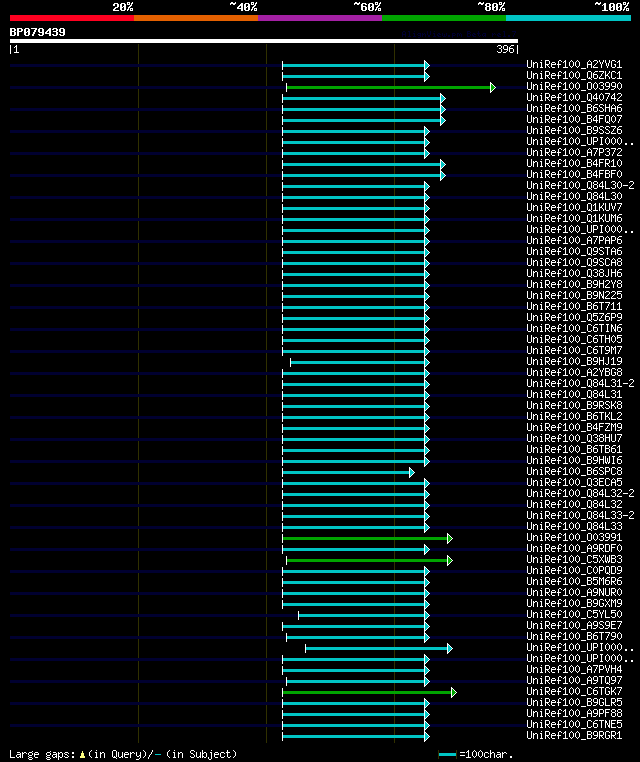Select hit label UniRef100_Q1KUM6
The width and height of the screenshot is (640, 762).
tap(574, 218)
